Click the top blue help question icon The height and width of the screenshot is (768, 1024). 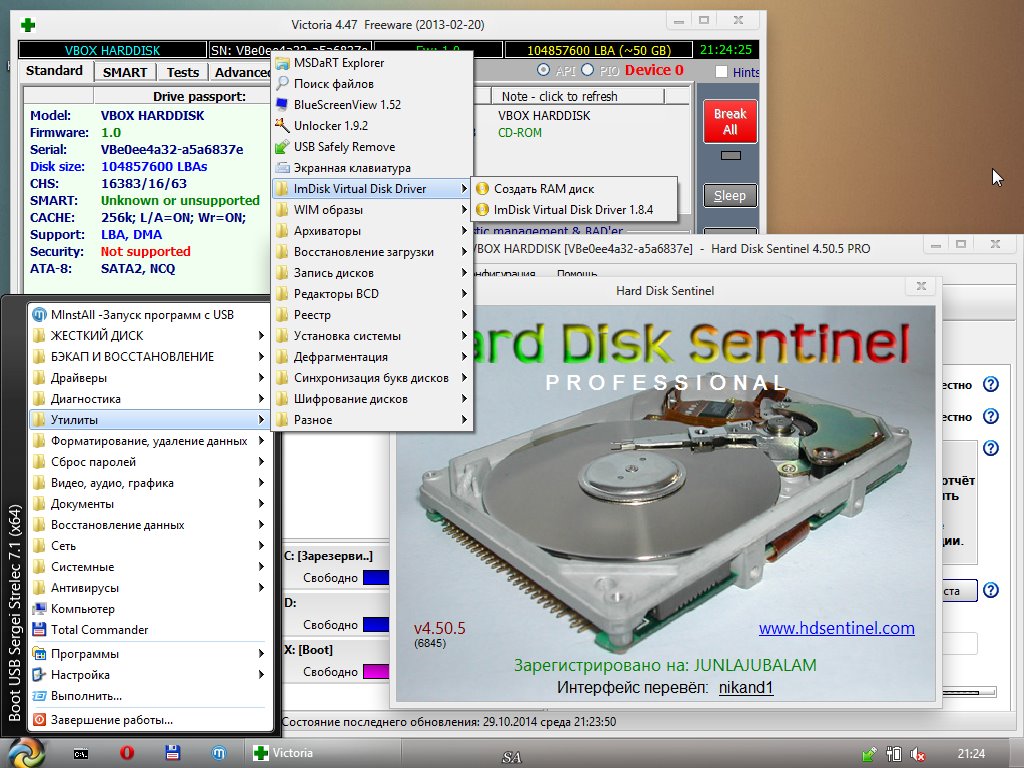coord(991,384)
